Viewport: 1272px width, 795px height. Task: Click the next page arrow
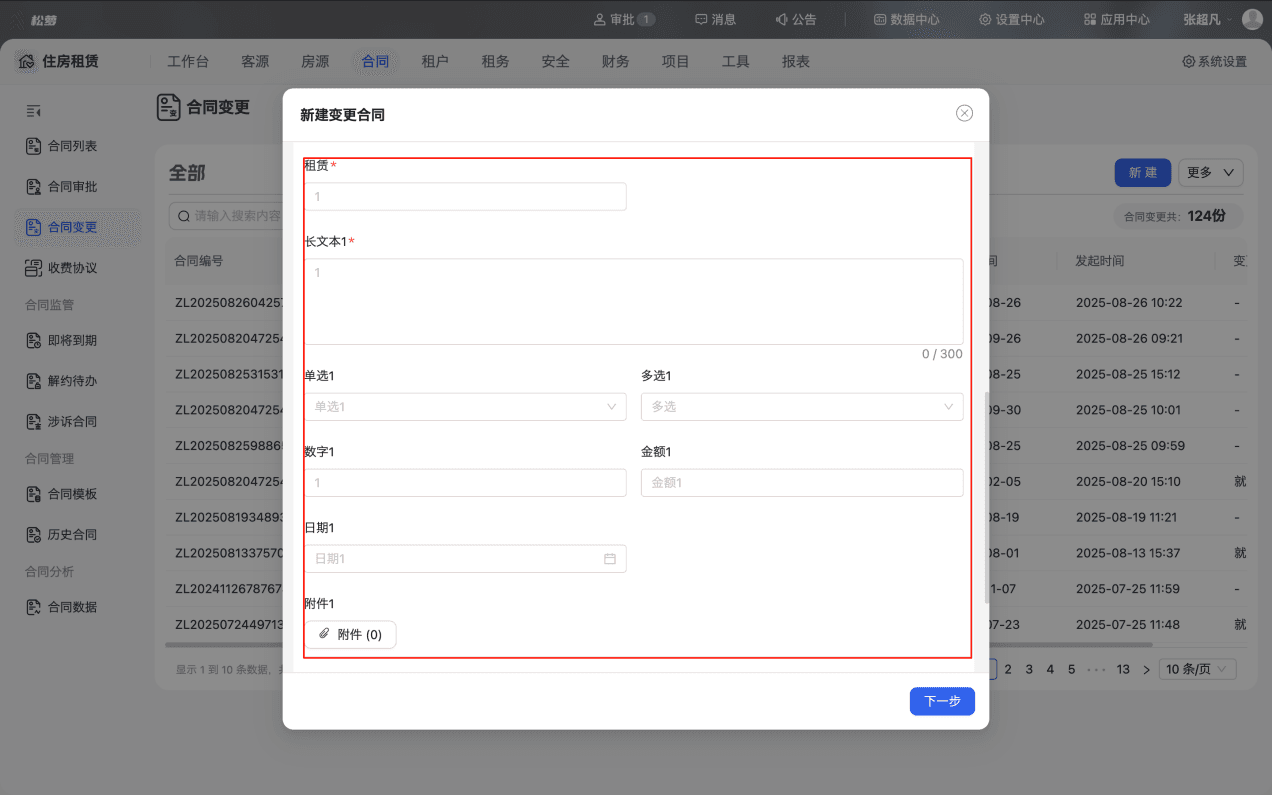tap(1147, 669)
